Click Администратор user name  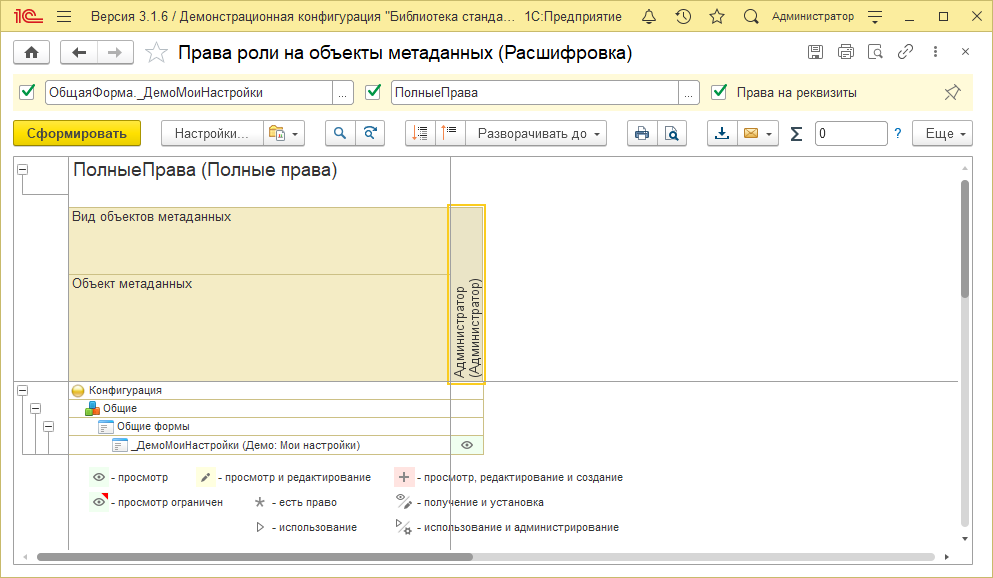(x=813, y=17)
